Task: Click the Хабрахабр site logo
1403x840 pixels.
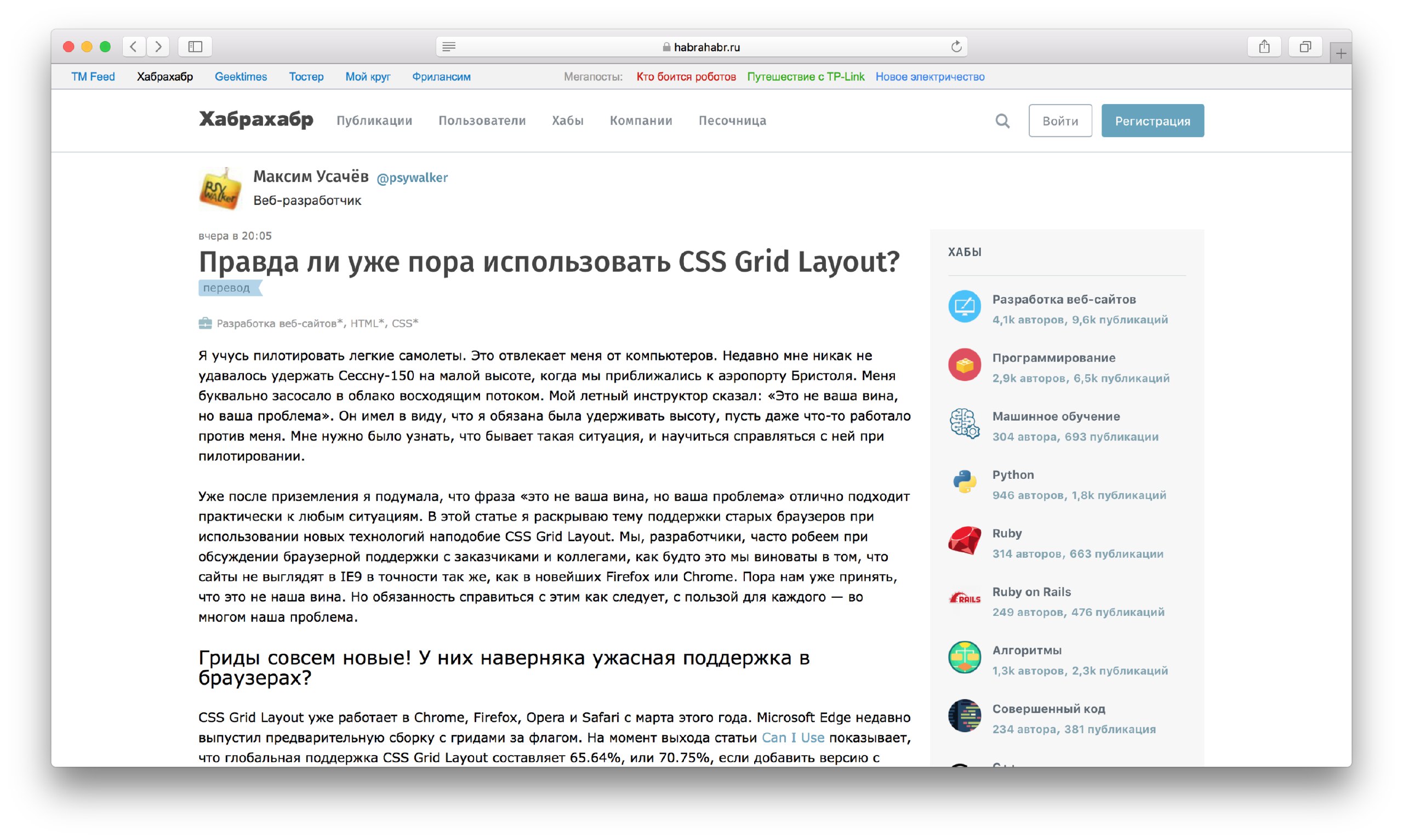Action: (256, 119)
